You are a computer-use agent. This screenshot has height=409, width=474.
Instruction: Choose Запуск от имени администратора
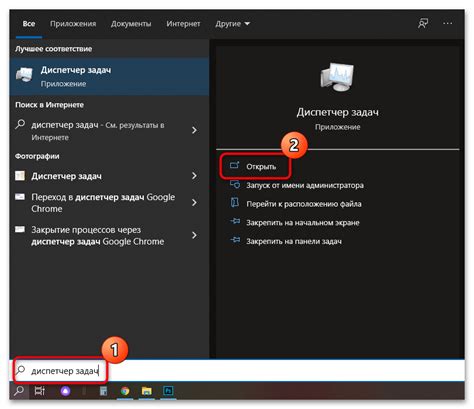point(305,185)
